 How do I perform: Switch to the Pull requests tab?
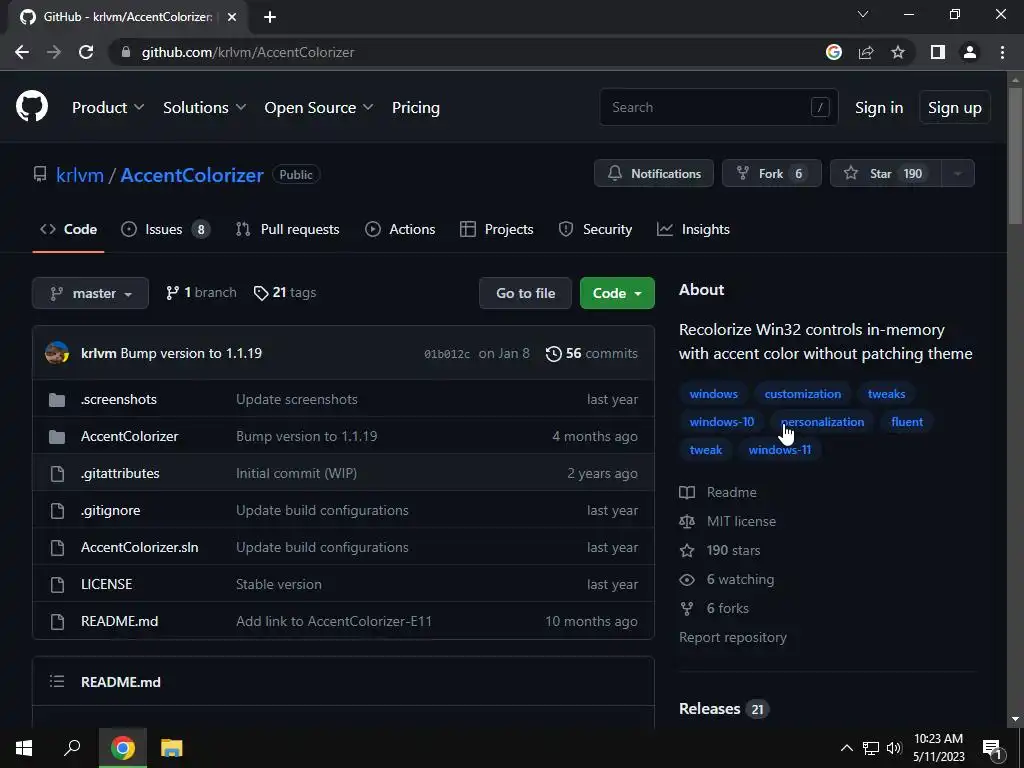pyautogui.click(x=287, y=229)
